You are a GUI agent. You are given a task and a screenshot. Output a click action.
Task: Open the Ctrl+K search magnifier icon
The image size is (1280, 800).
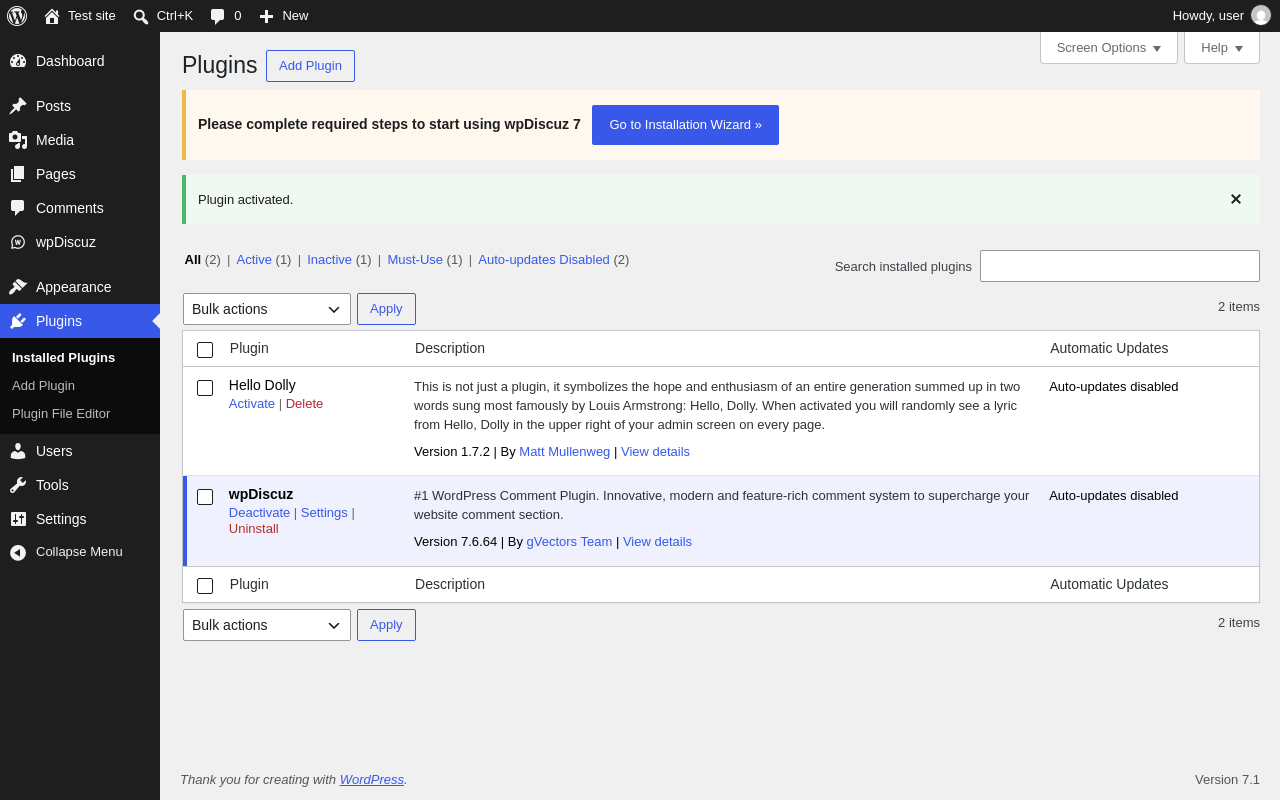[141, 16]
